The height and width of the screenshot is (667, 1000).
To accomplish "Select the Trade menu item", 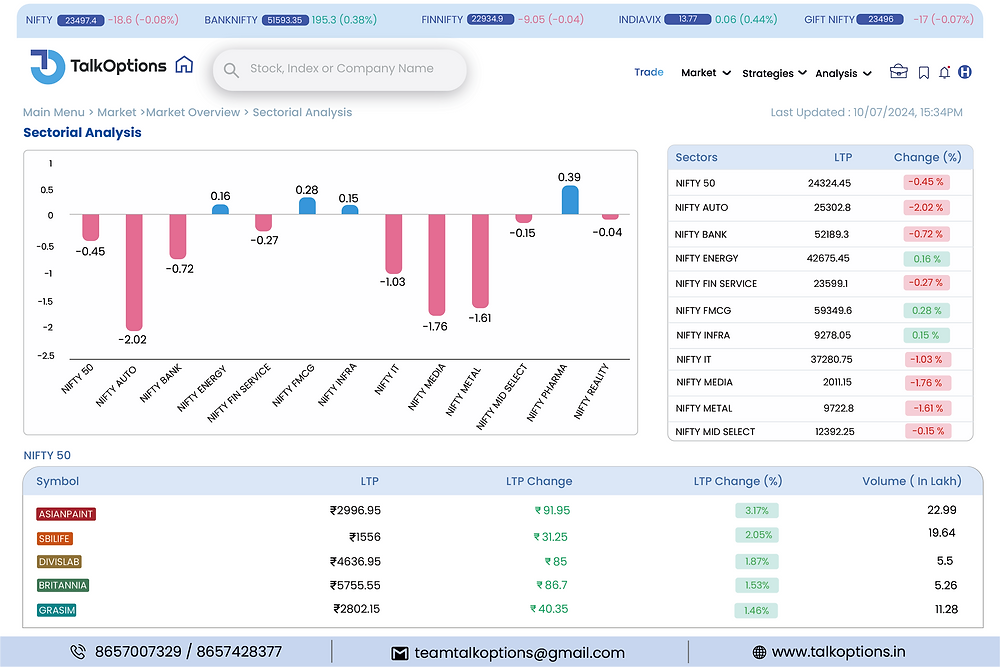I will tap(649, 72).
